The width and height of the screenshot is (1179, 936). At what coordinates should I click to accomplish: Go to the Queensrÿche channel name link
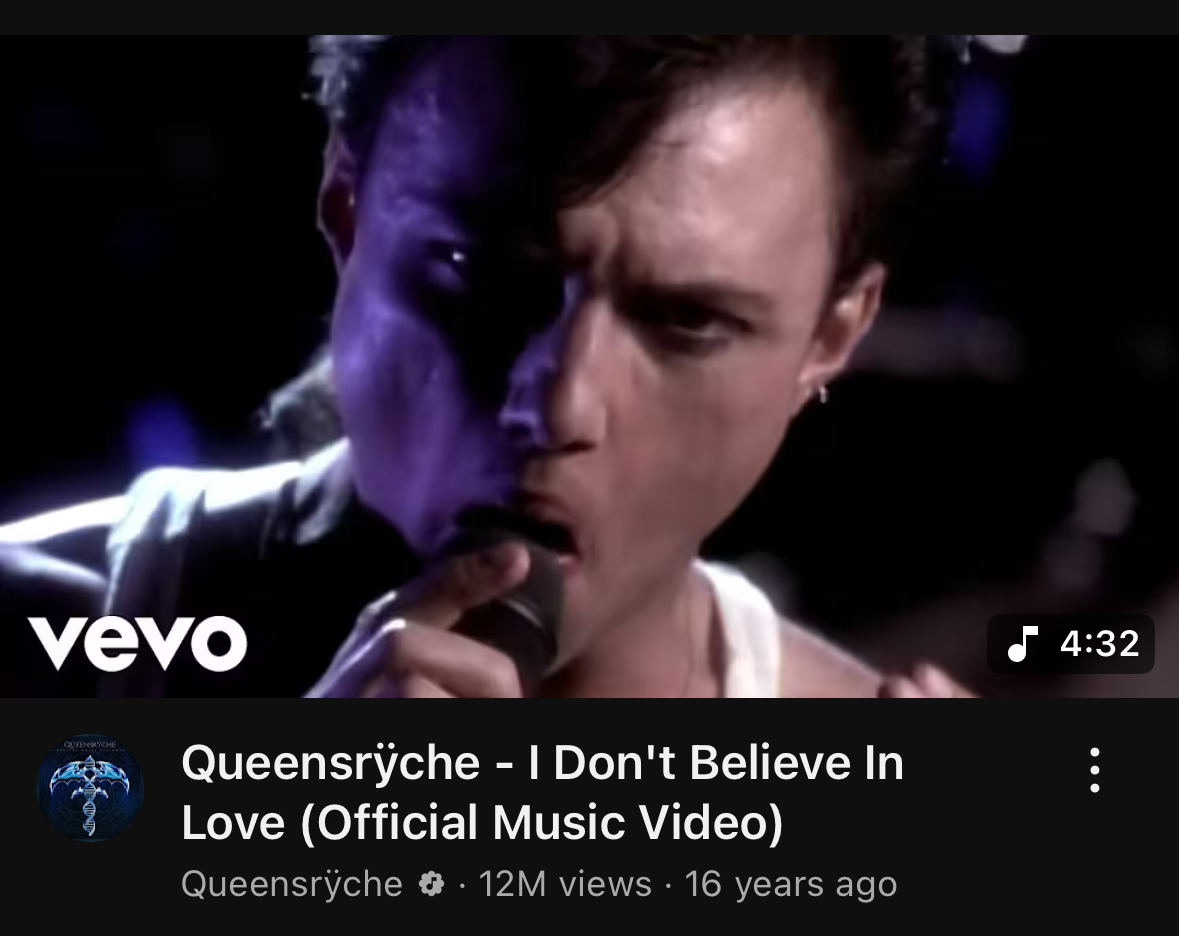click(292, 884)
